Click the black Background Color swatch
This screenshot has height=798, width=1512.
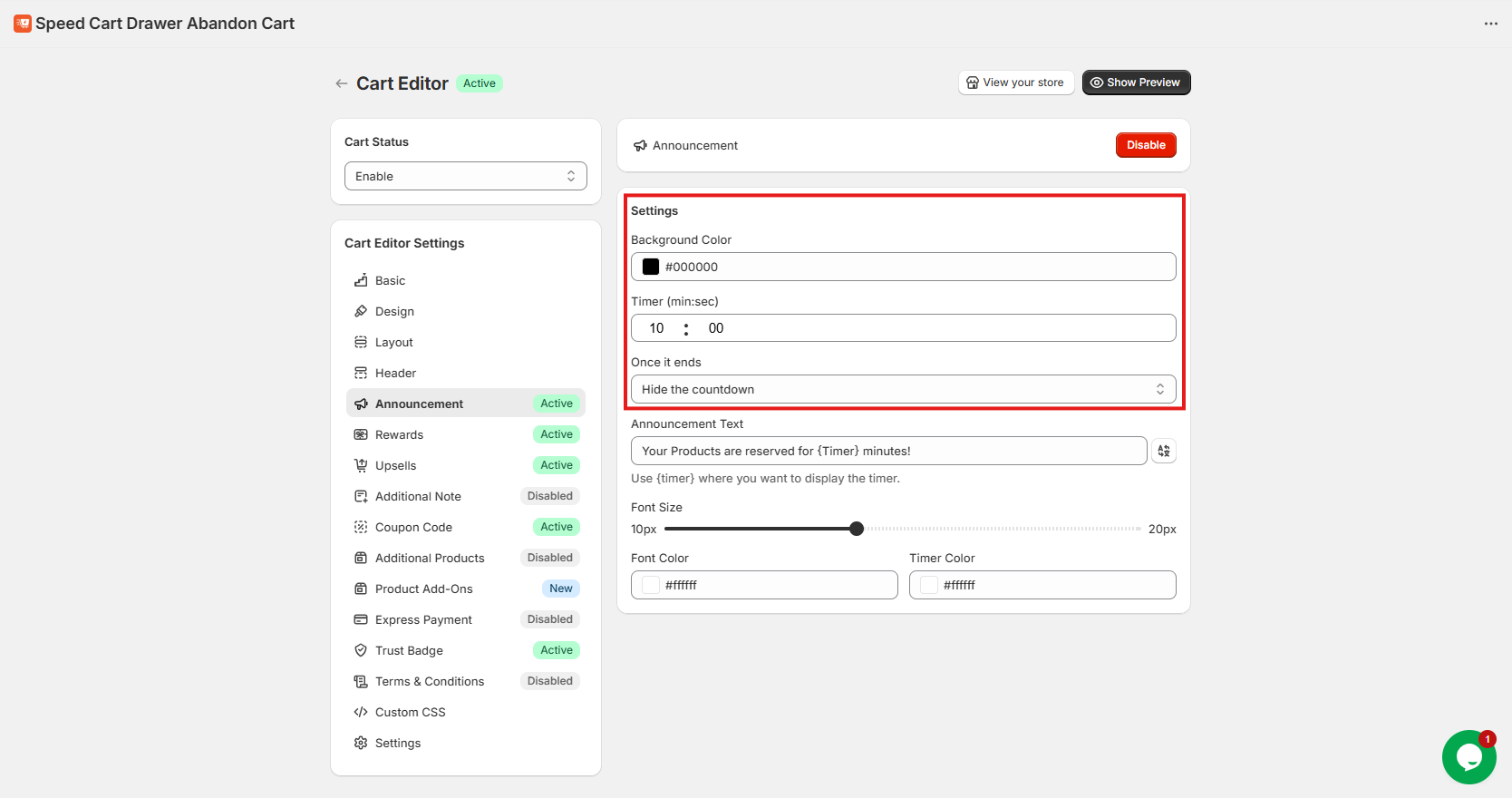pos(651,267)
